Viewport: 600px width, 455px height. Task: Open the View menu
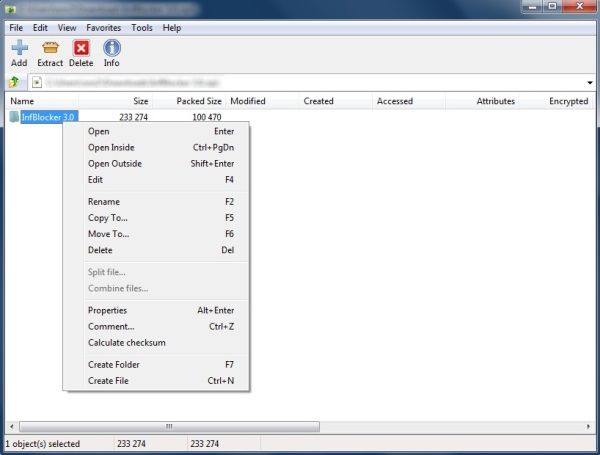click(x=67, y=28)
